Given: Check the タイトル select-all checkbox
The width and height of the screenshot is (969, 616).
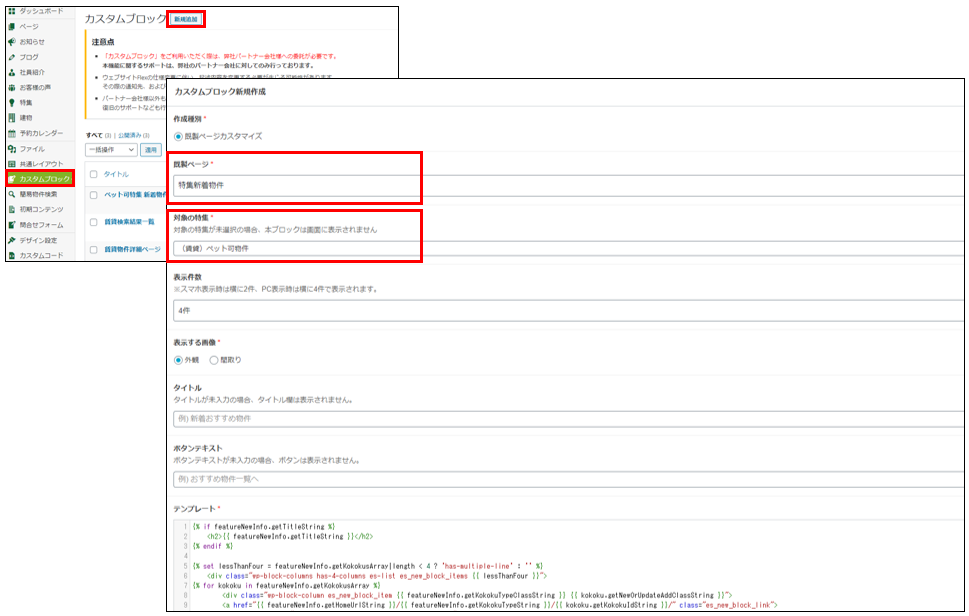Looking at the screenshot, I should pos(93,174).
